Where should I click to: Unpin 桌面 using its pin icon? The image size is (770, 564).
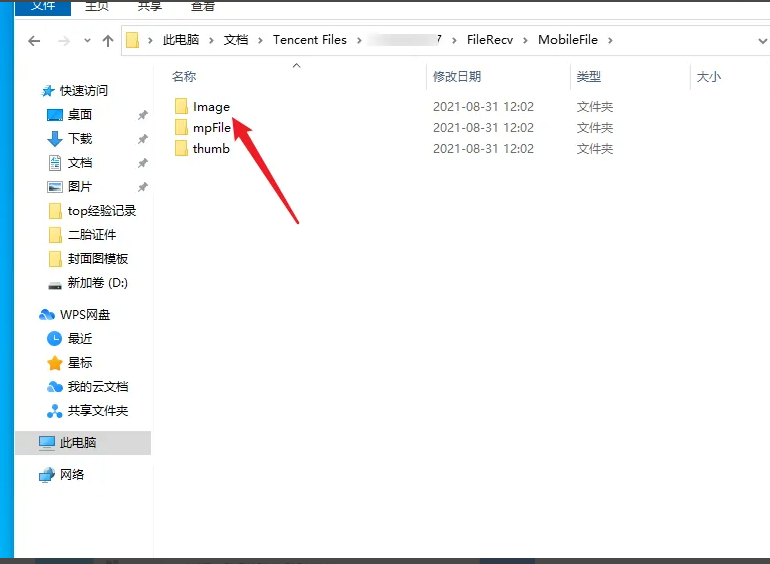click(x=142, y=115)
